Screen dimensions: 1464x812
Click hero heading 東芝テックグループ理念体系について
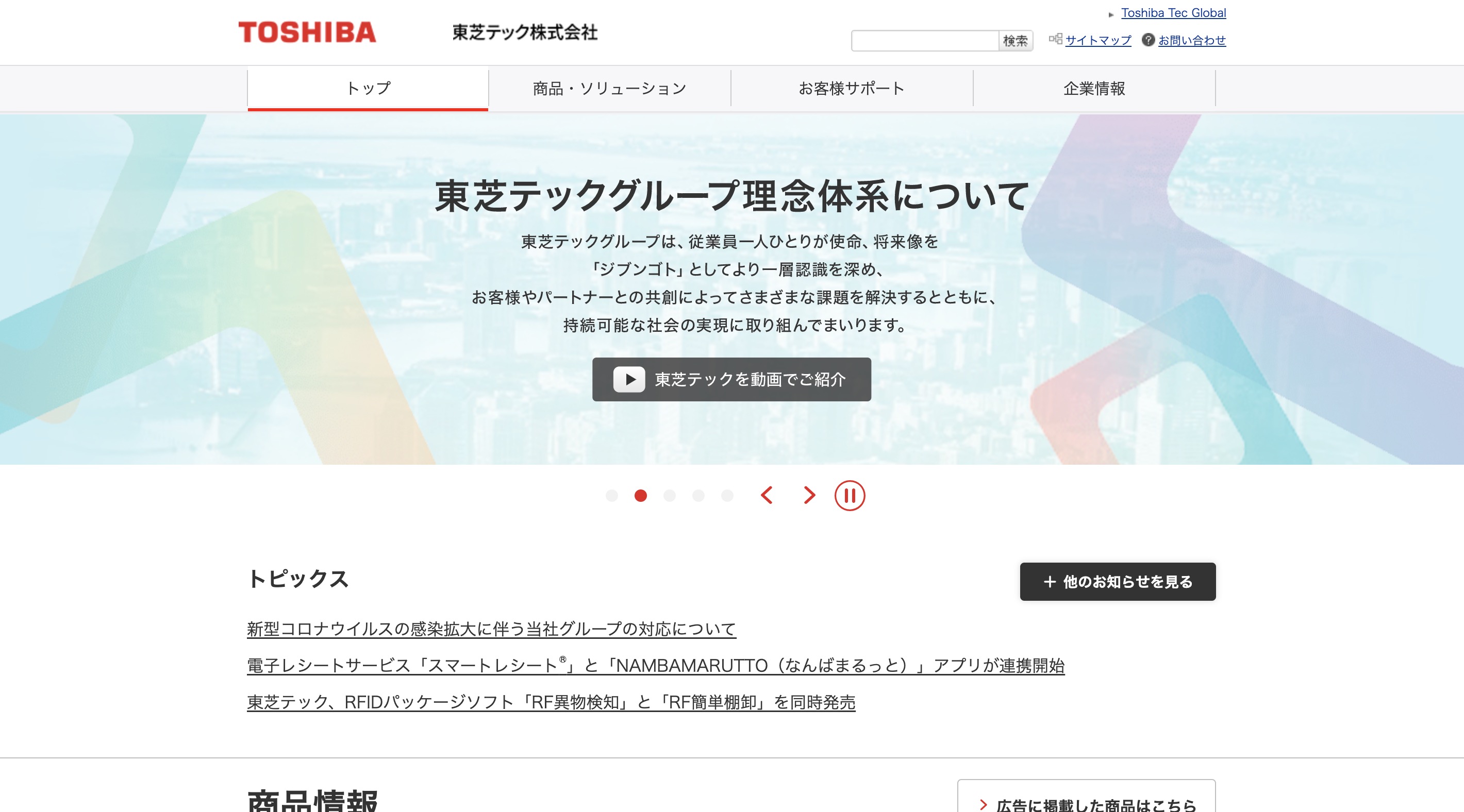click(x=731, y=196)
